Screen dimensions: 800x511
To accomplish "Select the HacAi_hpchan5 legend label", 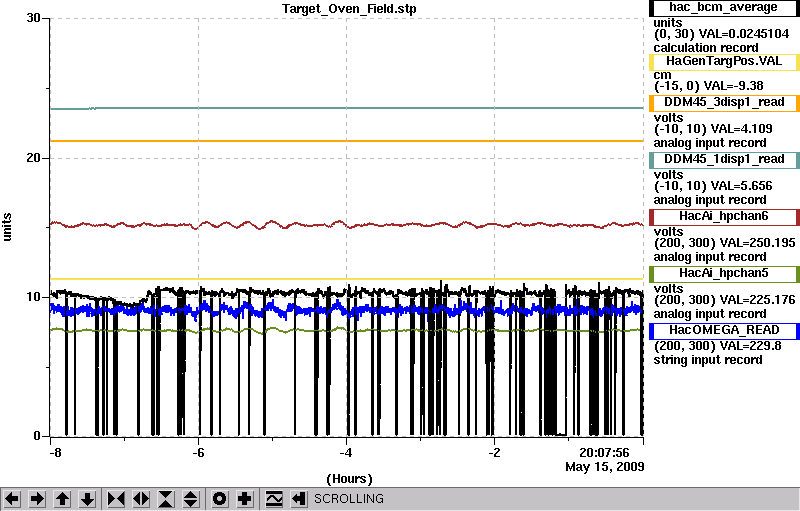I will click(724, 274).
